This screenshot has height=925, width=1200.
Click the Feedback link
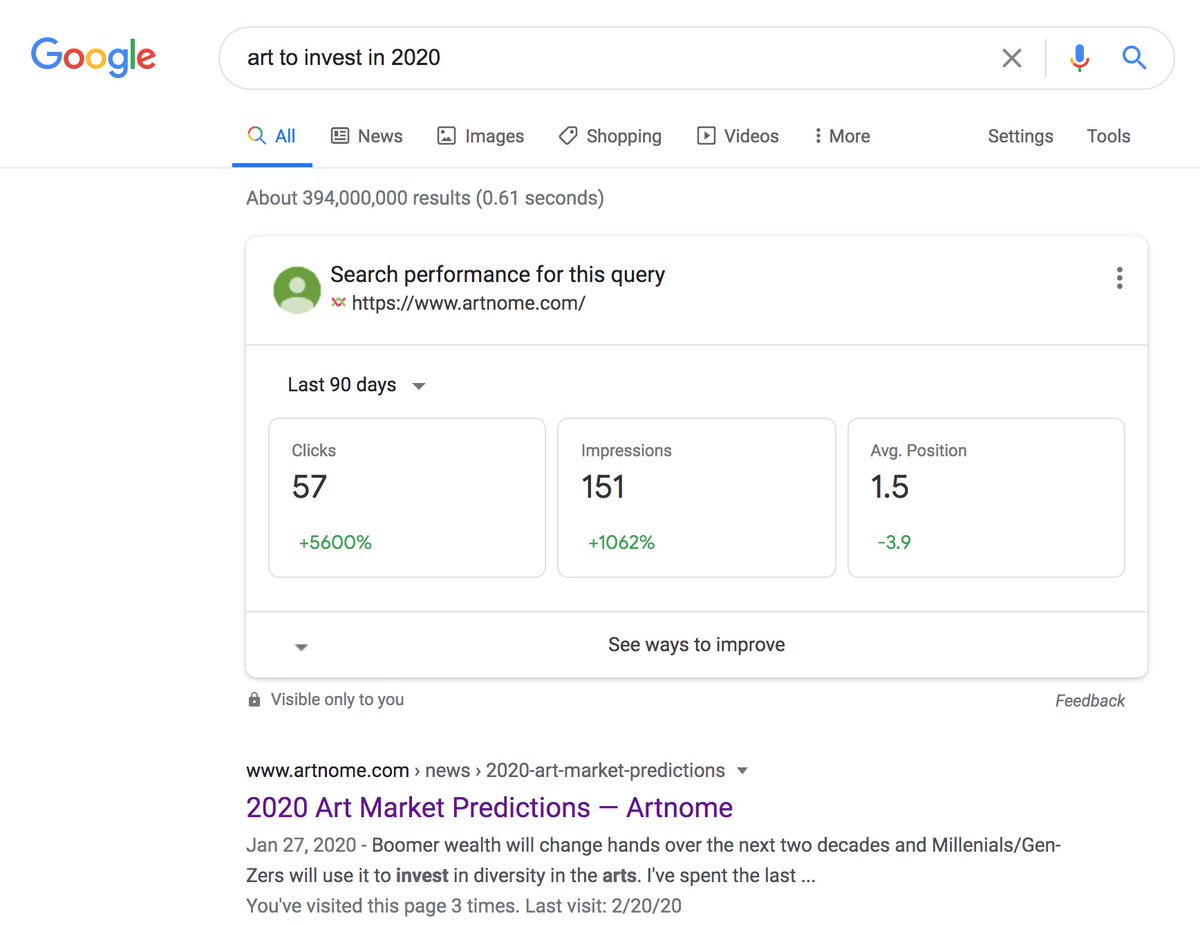[1090, 701]
